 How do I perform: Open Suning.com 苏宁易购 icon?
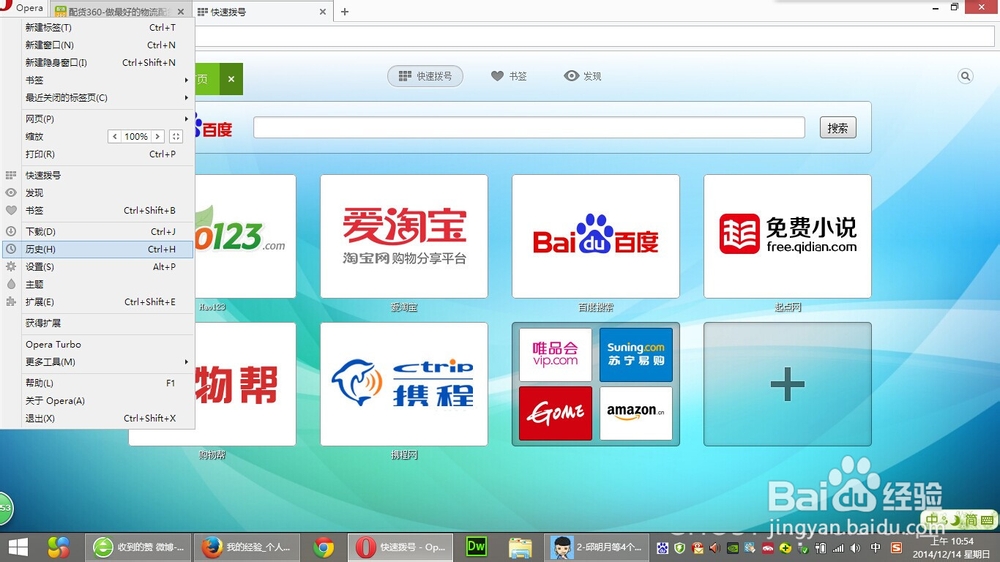[636, 355]
